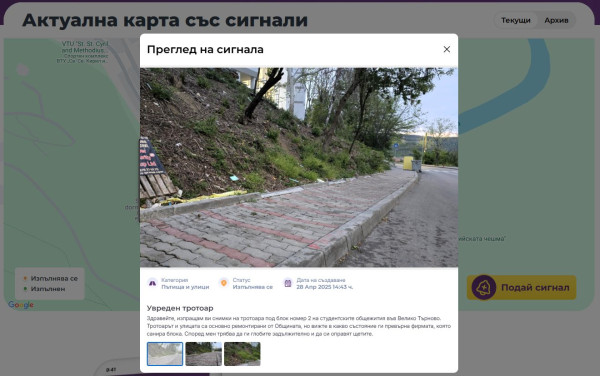The width and height of the screenshot is (600, 376).
Task: Click the calendar icon for creation date
Action: coord(288,283)
